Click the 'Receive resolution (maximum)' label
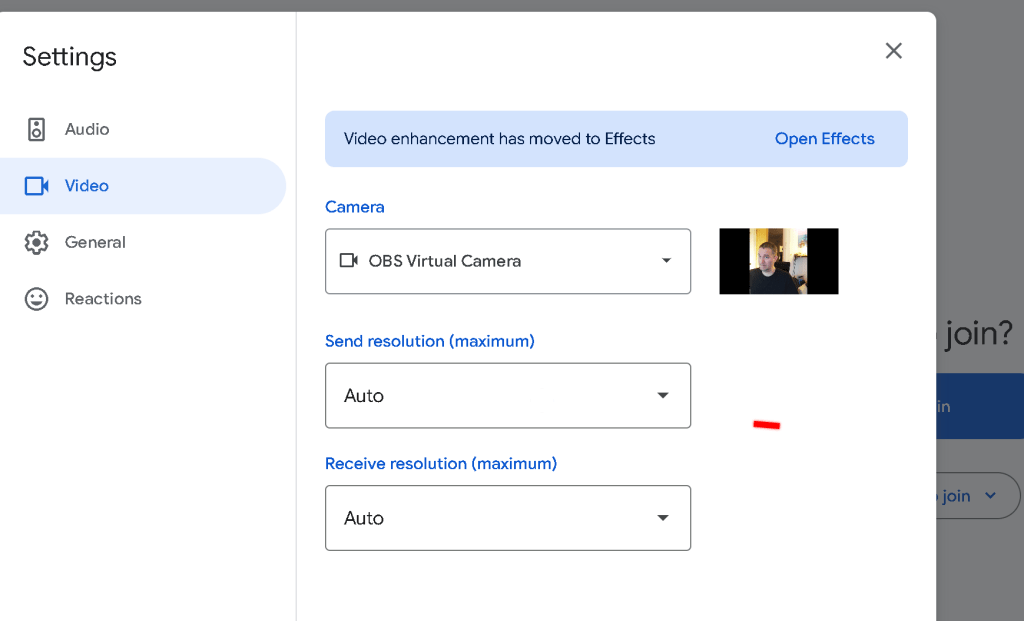This screenshot has height=621, width=1024. pyautogui.click(x=441, y=464)
